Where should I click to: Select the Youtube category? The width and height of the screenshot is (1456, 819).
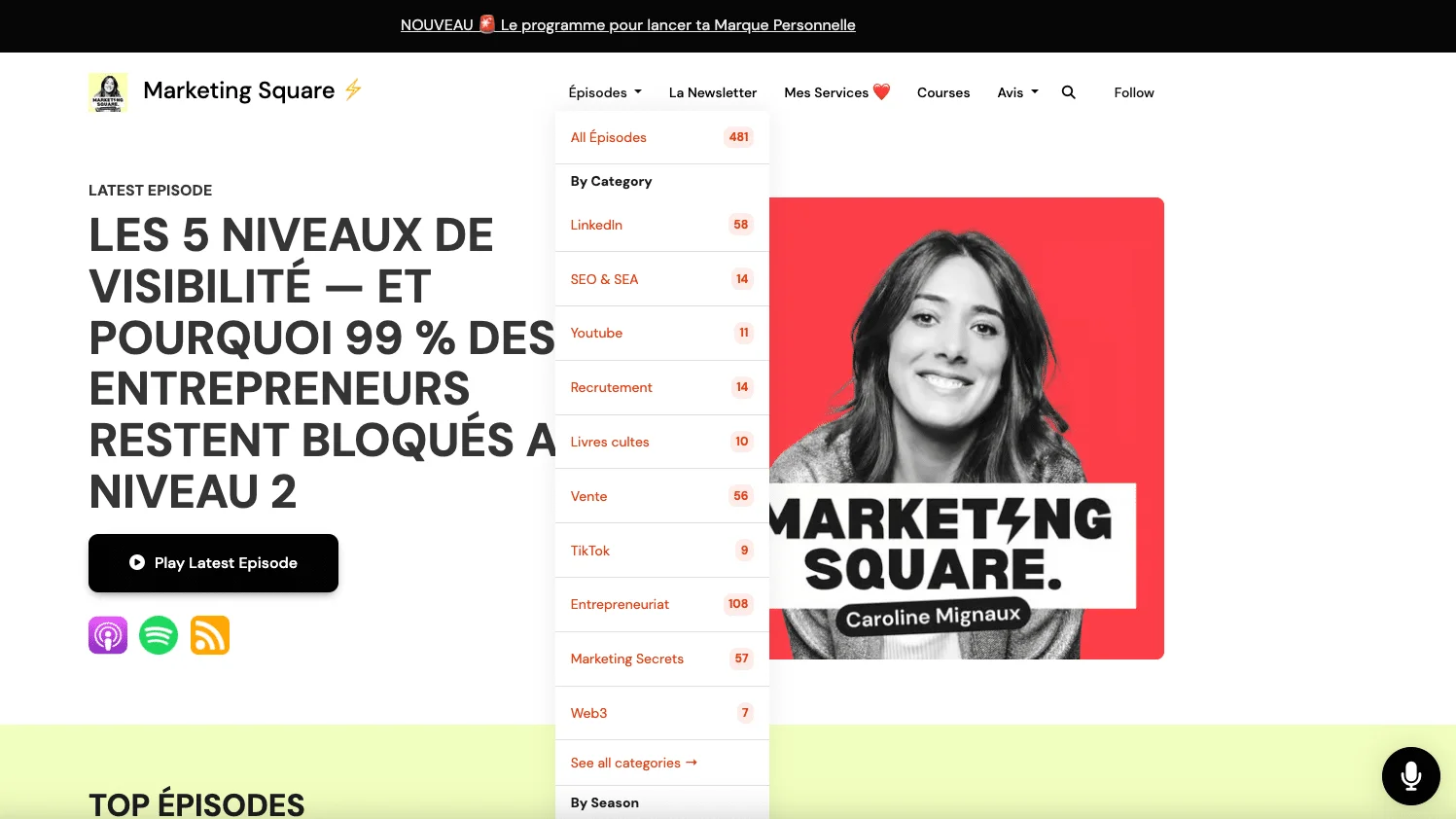[x=662, y=333]
